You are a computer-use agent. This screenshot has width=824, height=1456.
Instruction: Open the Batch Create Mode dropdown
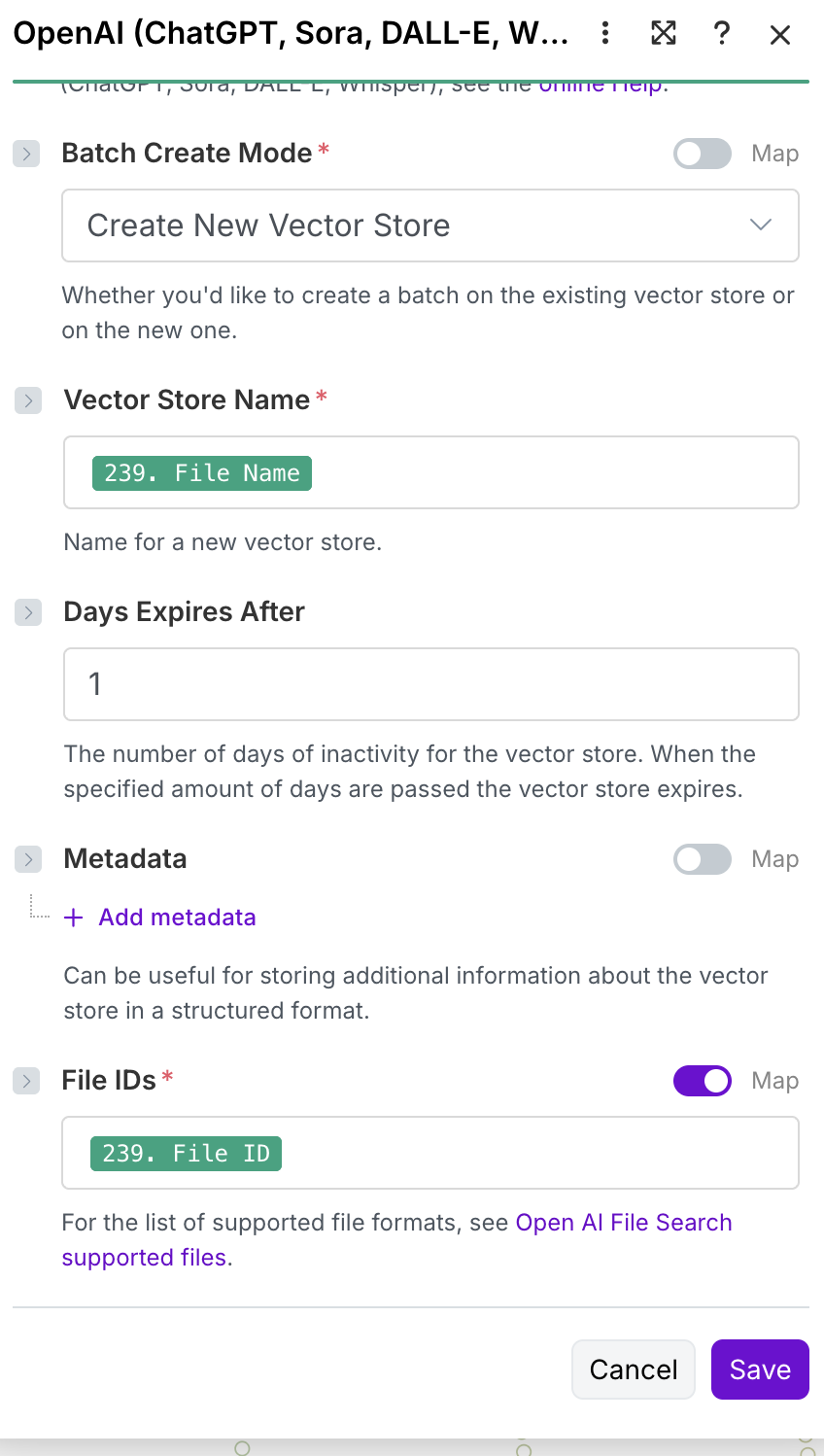[x=429, y=225]
